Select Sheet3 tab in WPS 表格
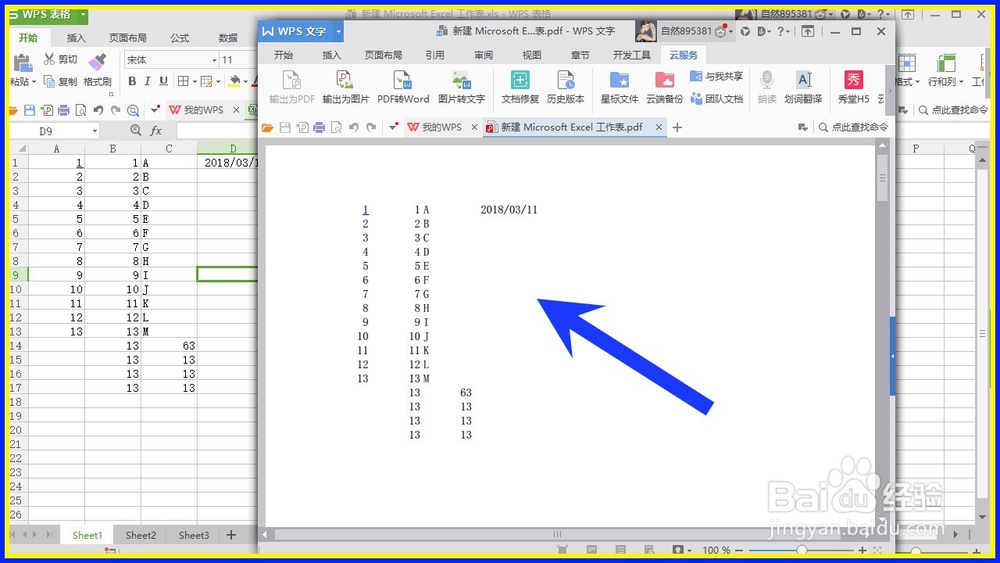This screenshot has height=563, width=1000. (193, 535)
